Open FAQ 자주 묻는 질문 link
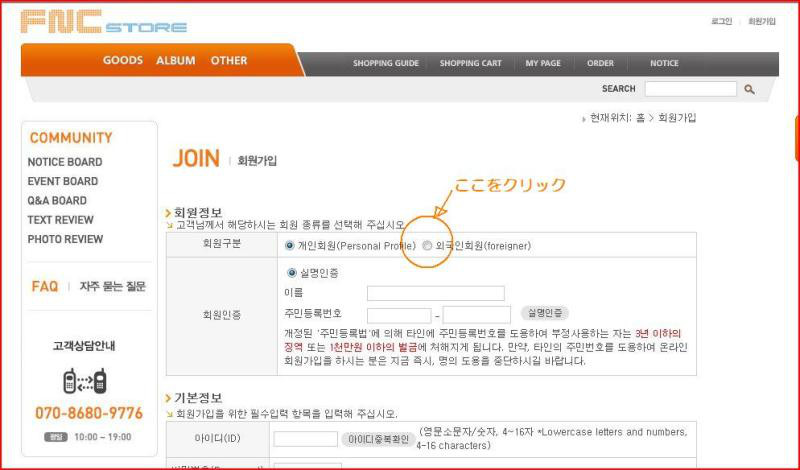 click(88, 286)
